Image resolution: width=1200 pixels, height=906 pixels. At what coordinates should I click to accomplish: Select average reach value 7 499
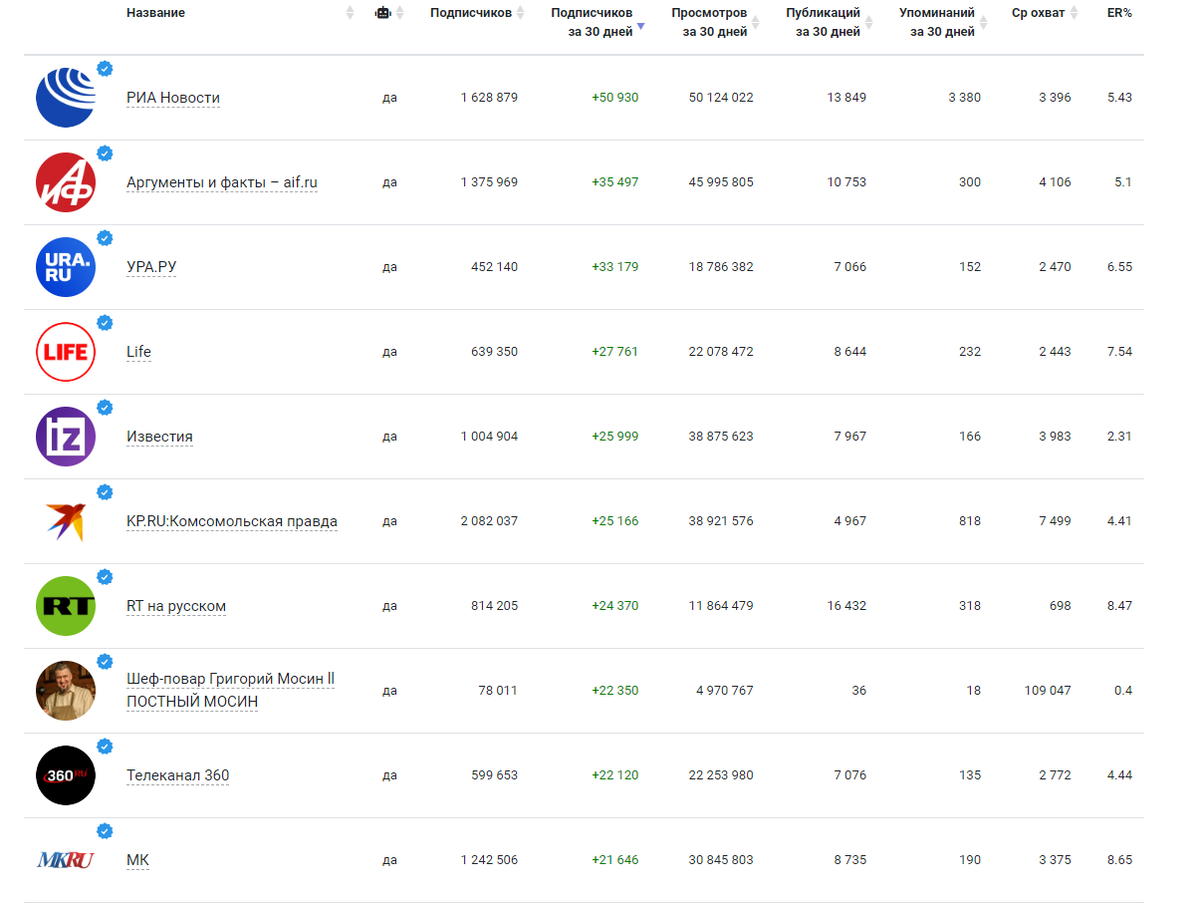click(1055, 521)
